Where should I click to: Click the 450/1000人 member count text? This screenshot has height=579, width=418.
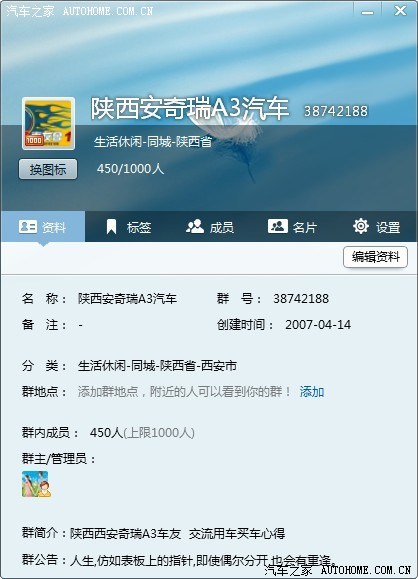pyautogui.click(x=130, y=169)
